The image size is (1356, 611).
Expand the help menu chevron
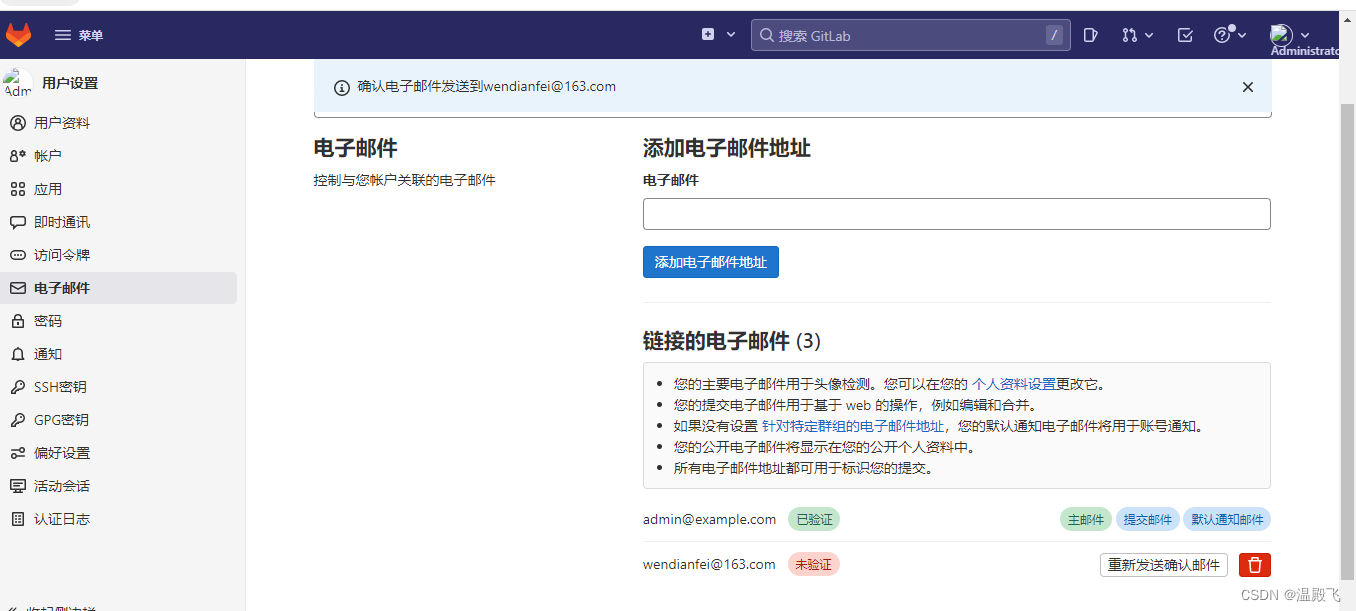(x=1242, y=35)
